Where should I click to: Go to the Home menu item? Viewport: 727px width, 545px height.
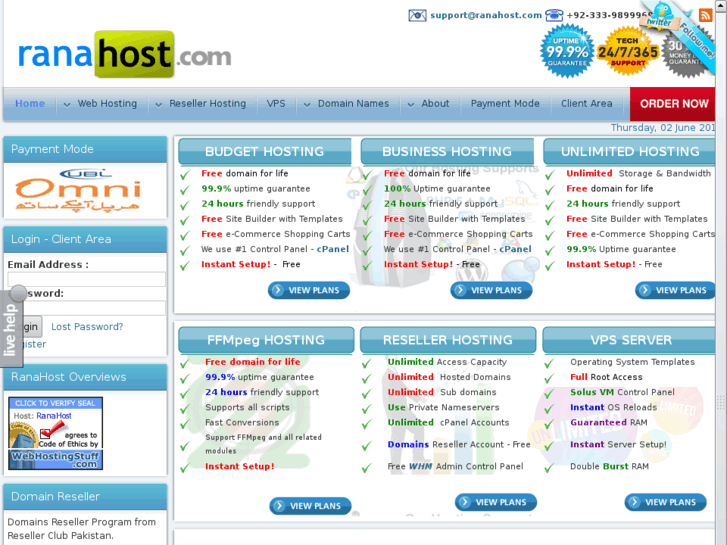[30, 103]
